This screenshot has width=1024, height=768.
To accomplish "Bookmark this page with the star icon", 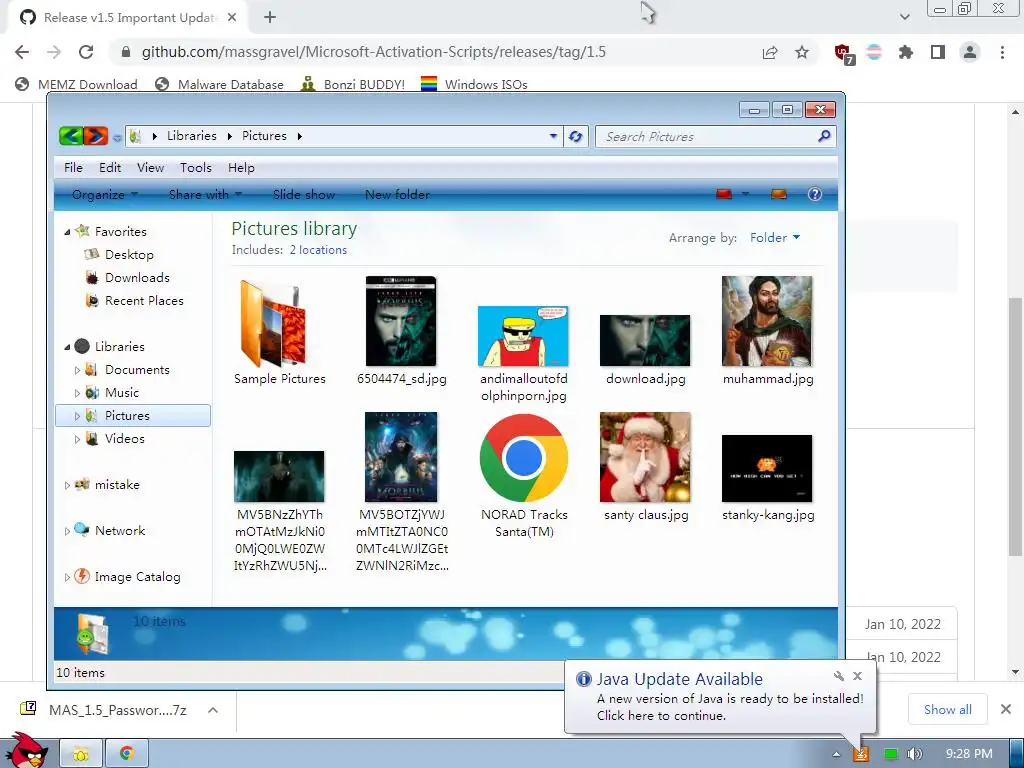I will click(x=802, y=52).
